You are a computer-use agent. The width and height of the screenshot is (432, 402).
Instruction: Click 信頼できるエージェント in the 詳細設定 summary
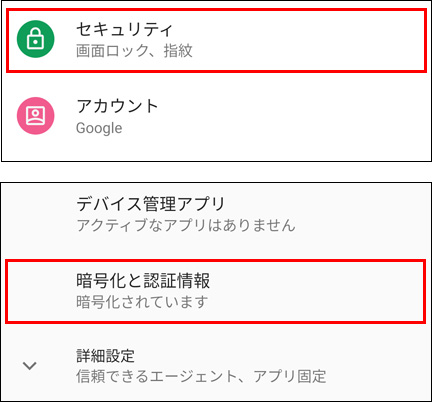(x=156, y=377)
